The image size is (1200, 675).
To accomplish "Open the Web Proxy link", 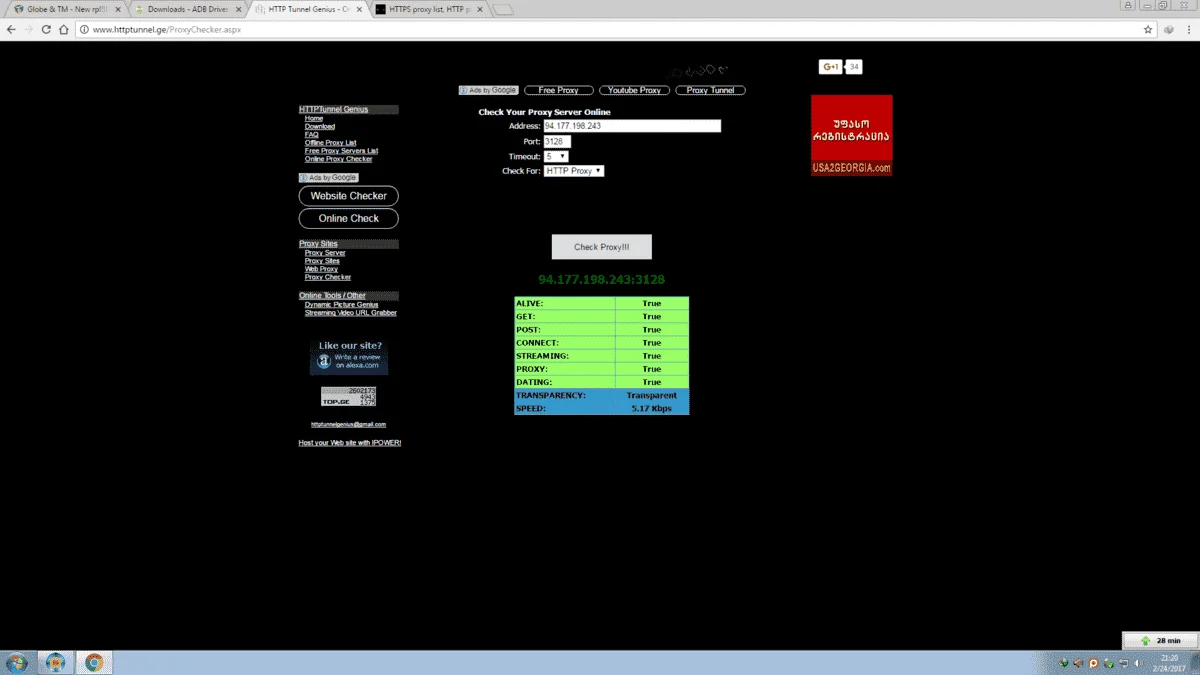I will (321, 269).
